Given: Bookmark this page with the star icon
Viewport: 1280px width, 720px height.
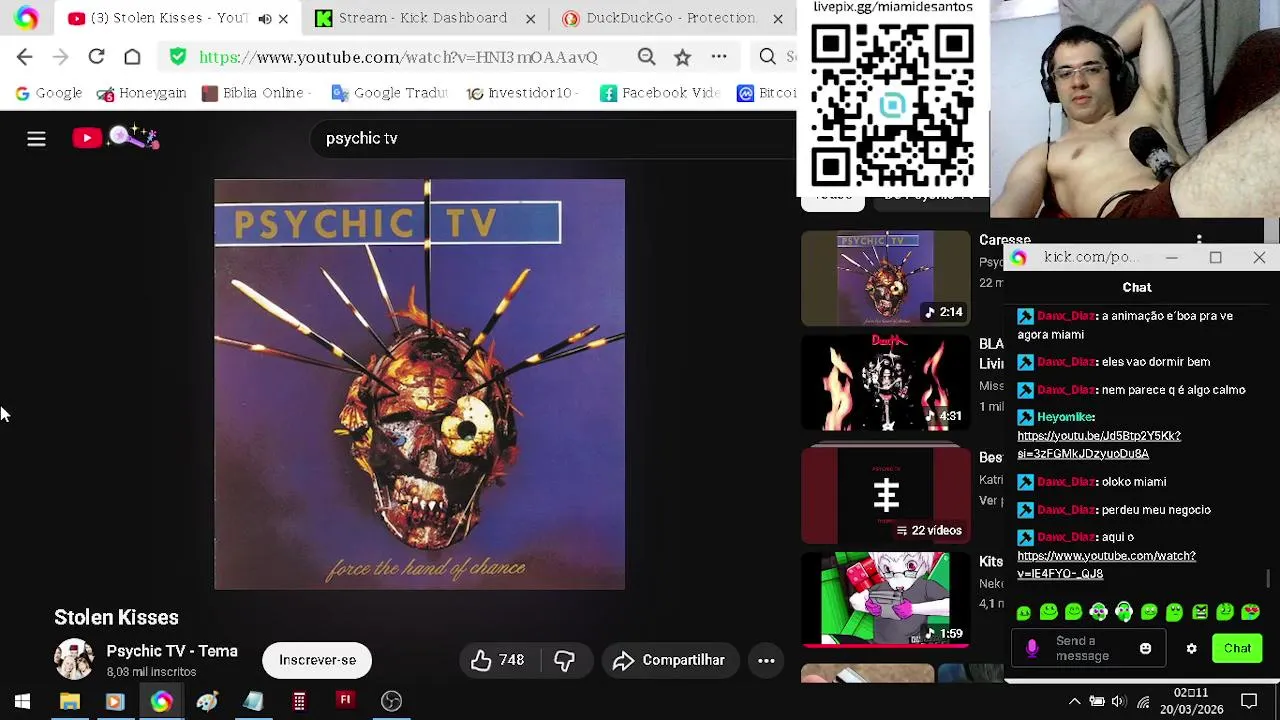Looking at the screenshot, I should [x=682, y=57].
